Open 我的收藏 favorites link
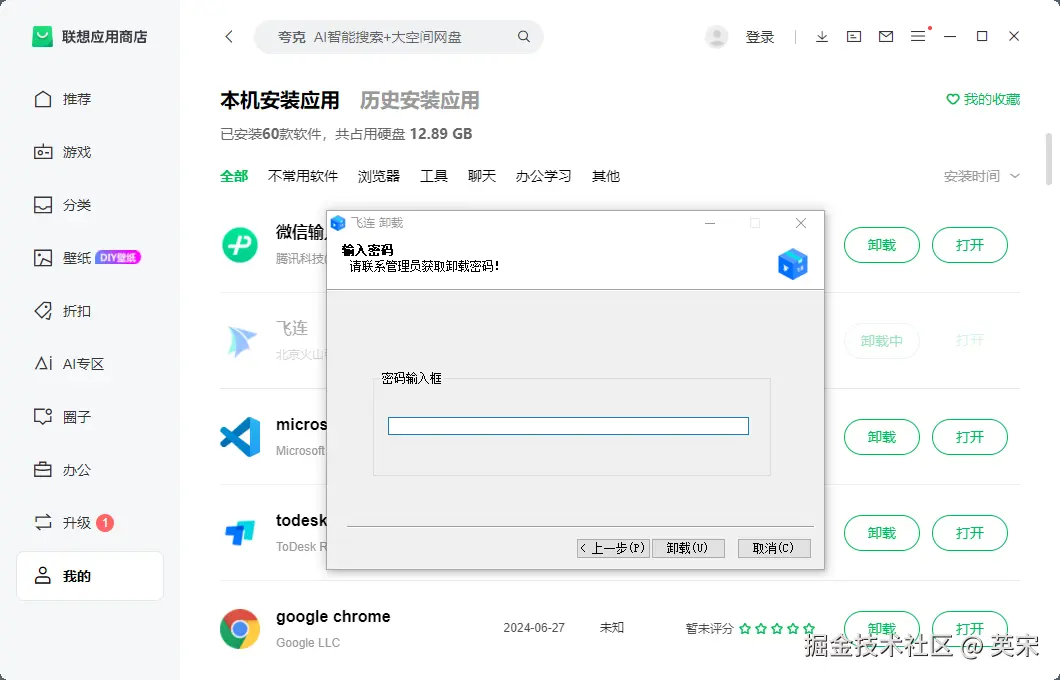Viewport: 1060px width, 680px height. 983,99
